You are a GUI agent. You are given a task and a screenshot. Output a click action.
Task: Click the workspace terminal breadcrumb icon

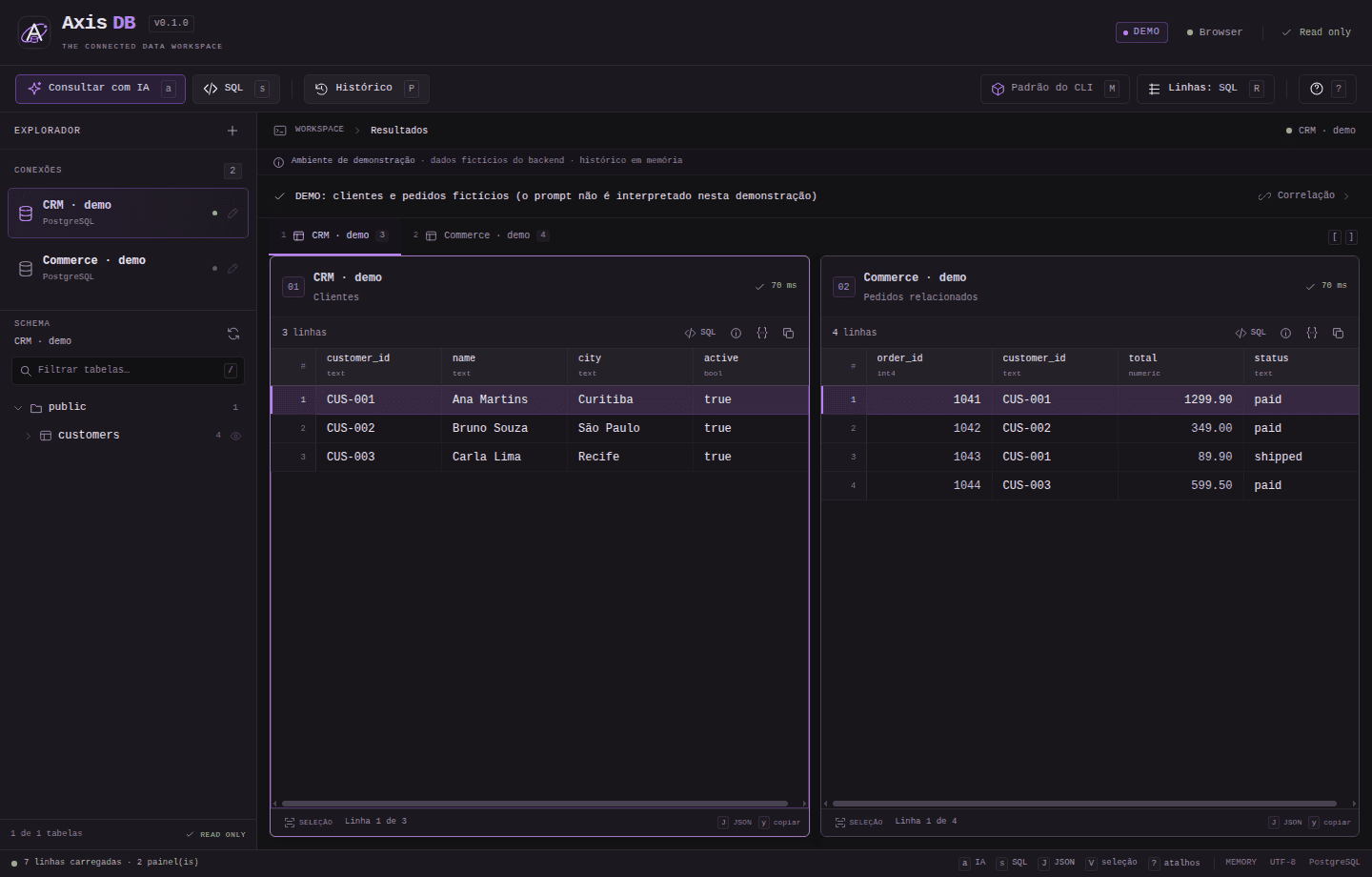[280, 131]
